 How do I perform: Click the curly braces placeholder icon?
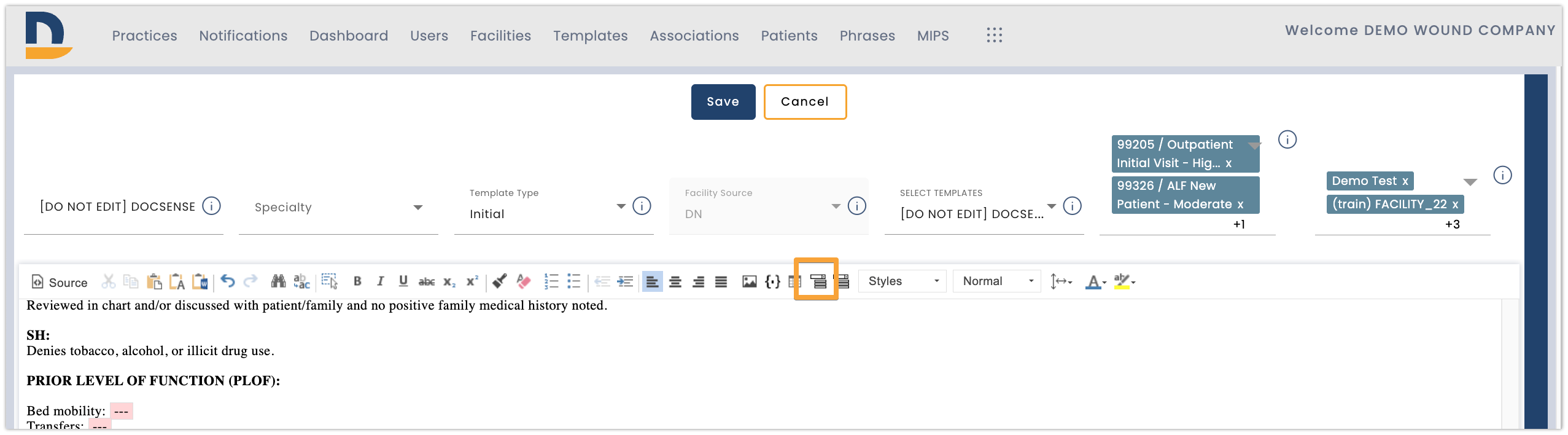click(772, 281)
